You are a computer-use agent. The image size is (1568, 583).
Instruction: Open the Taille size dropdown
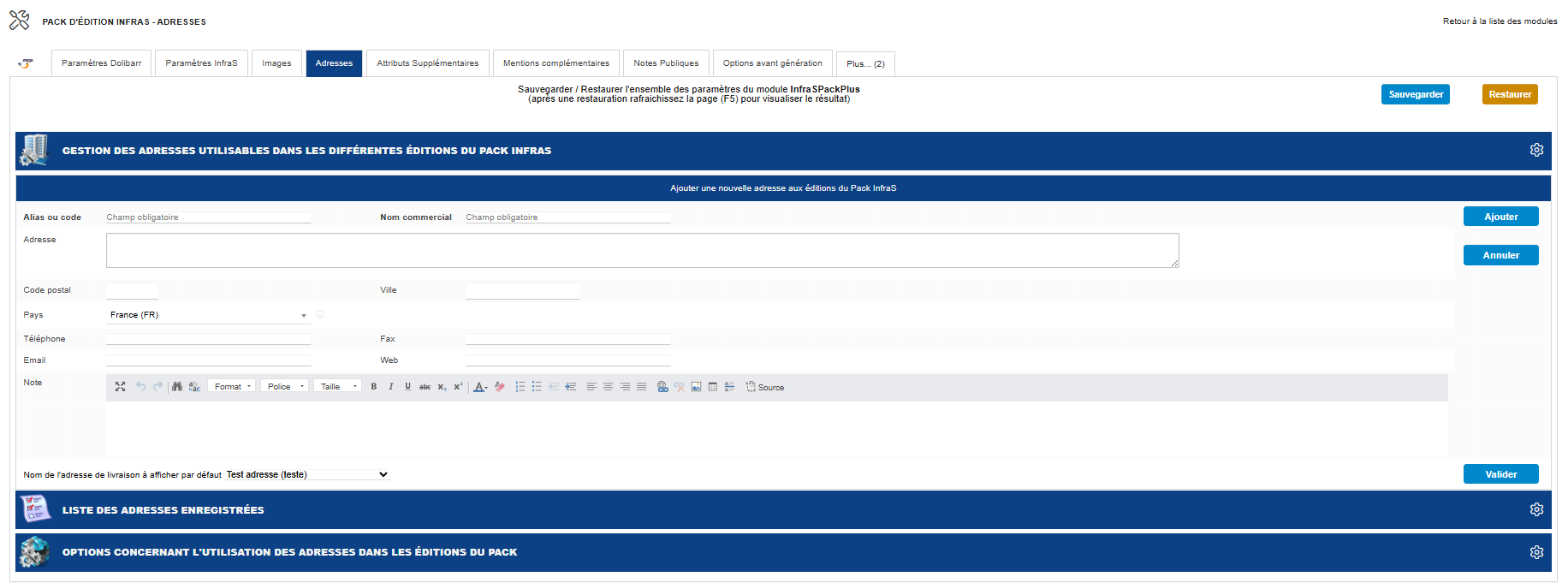(x=337, y=387)
